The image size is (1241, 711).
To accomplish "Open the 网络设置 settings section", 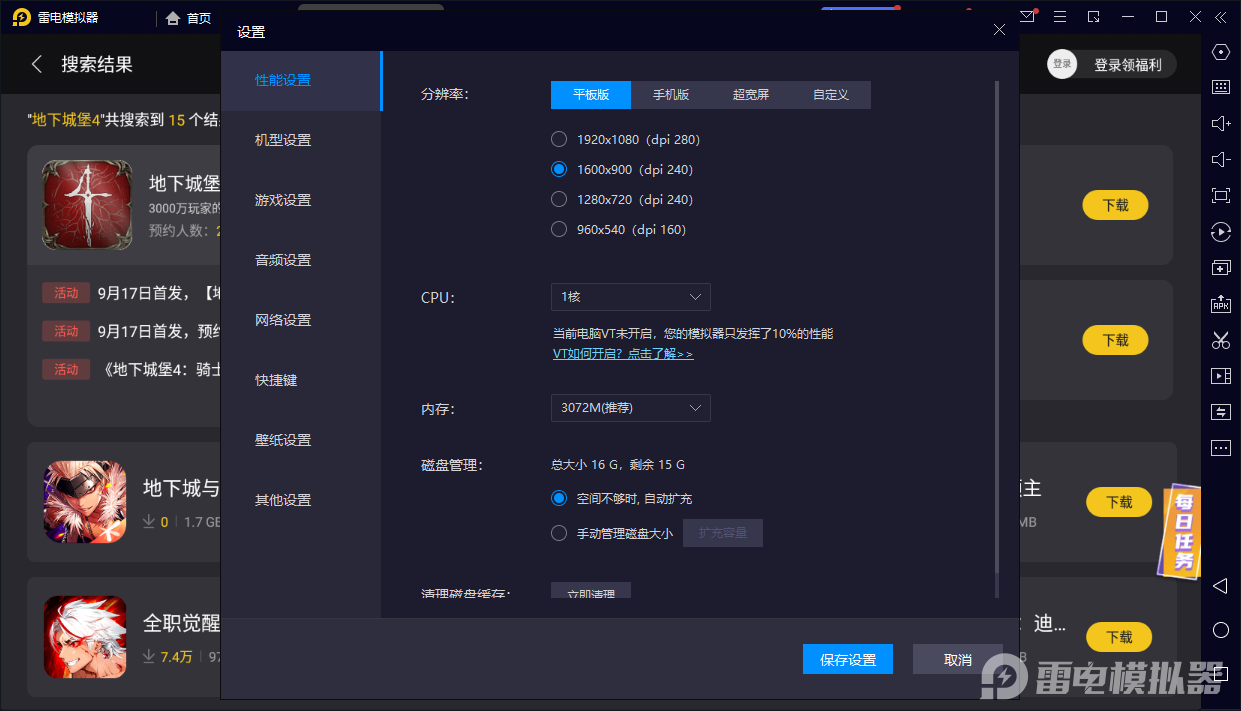I will (x=283, y=320).
